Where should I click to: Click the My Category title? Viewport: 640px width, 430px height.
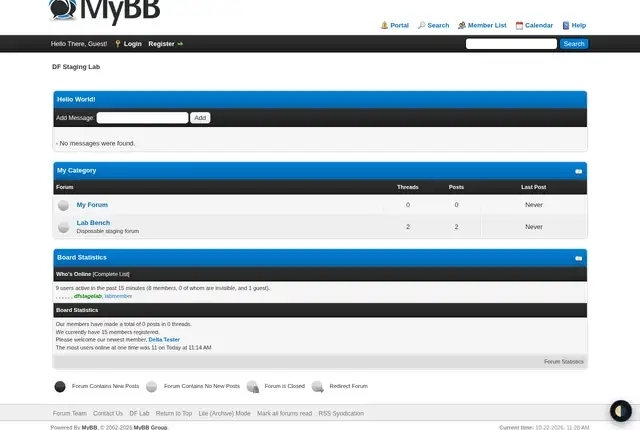tap(77, 170)
